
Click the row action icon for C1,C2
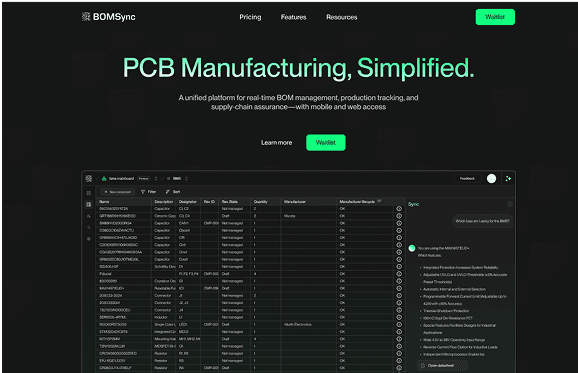pos(399,209)
